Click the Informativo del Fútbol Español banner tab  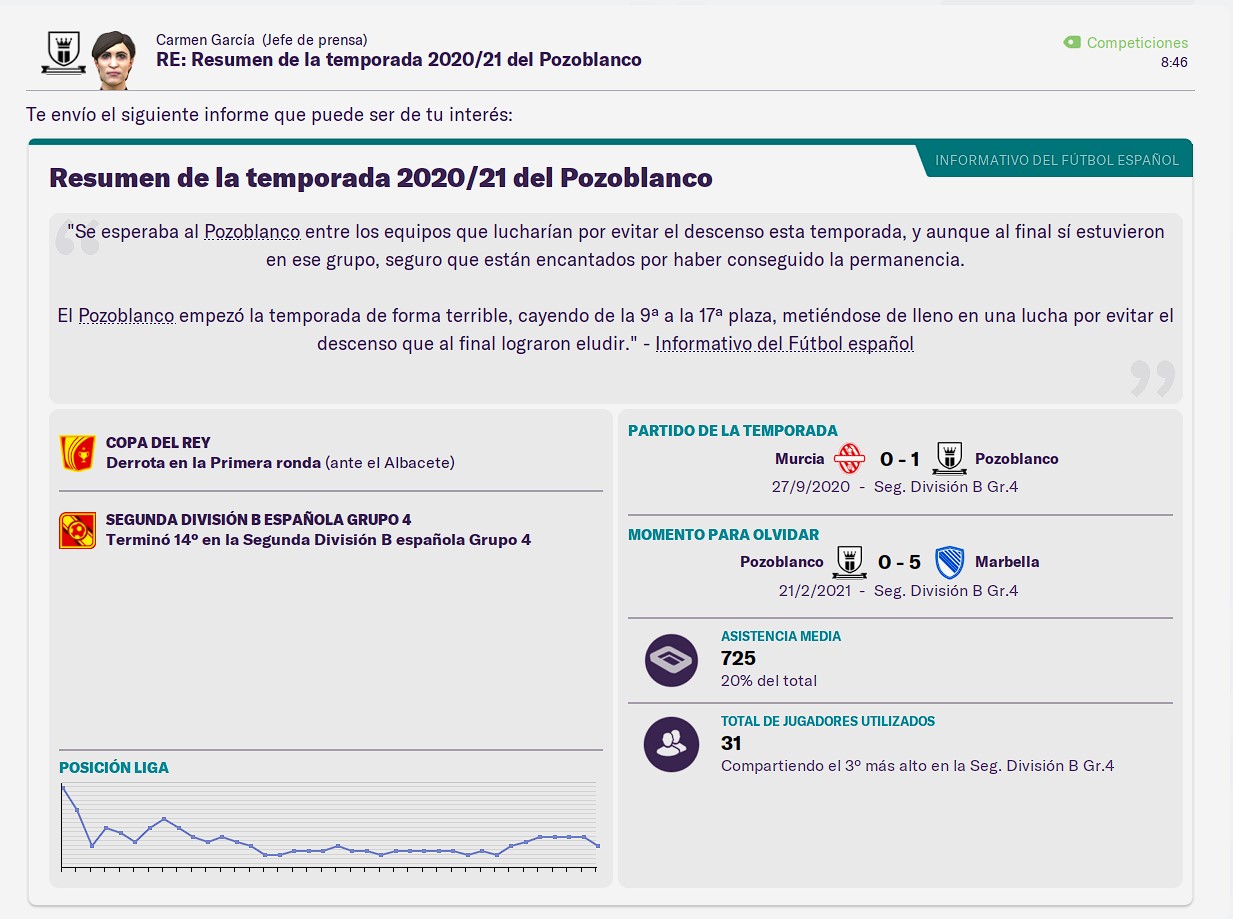[x=1057, y=160]
